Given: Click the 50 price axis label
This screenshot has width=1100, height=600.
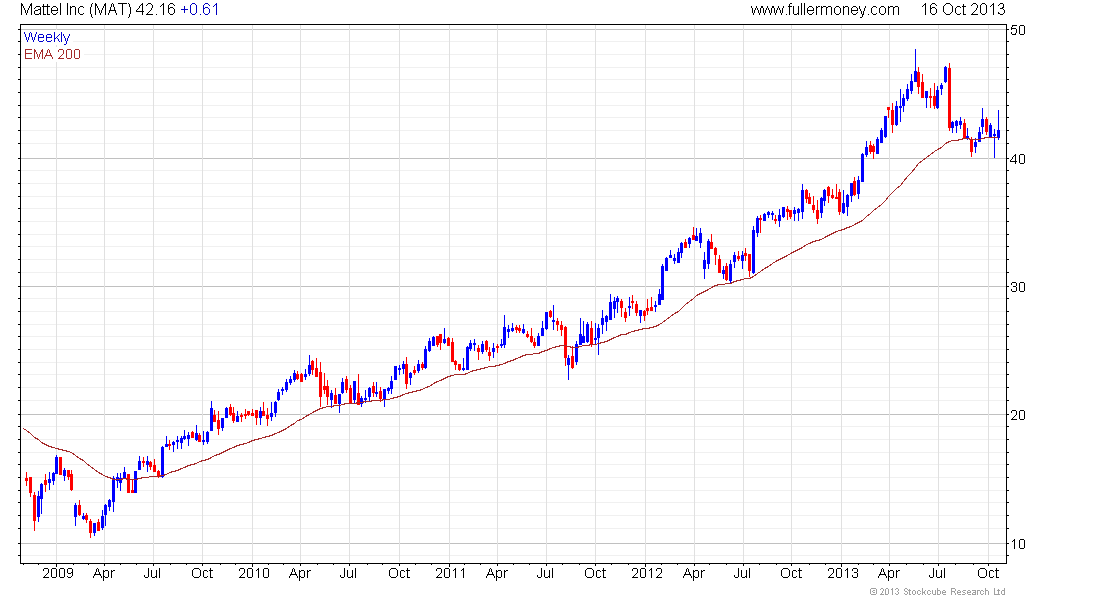Looking at the screenshot, I should [x=1018, y=30].
